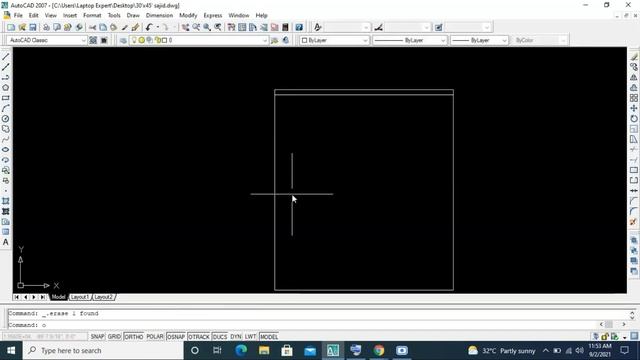Expand the layer 0 dropdown list

264,40
